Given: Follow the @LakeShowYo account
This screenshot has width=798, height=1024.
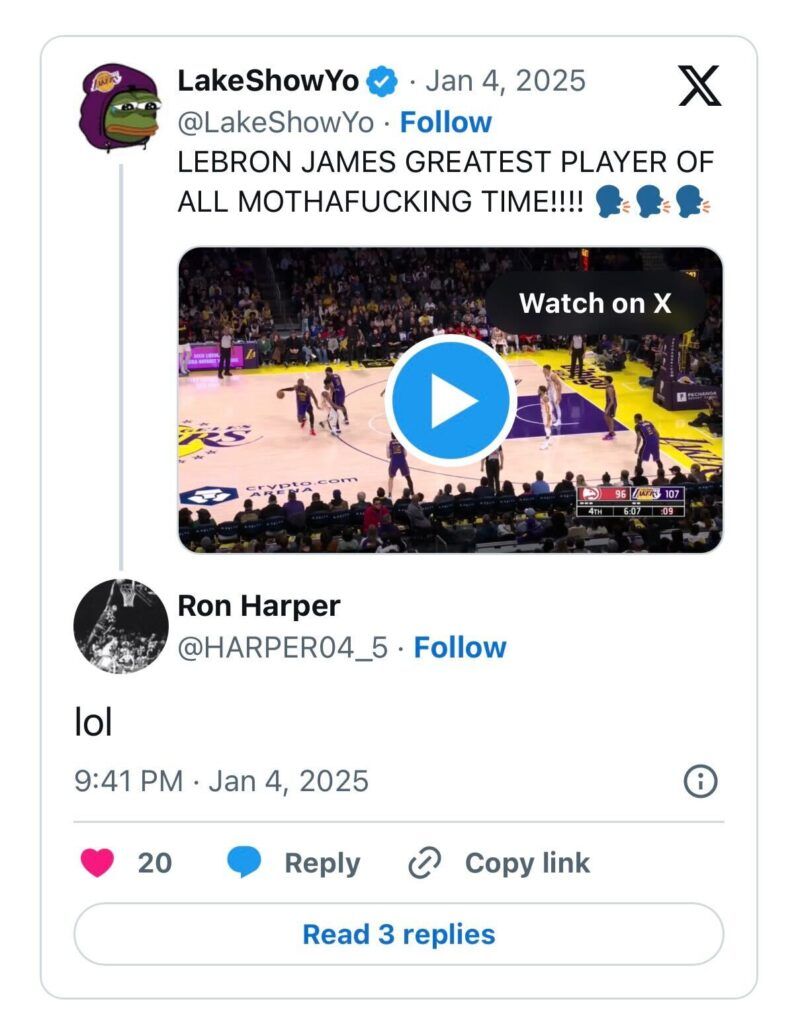Looking at the screenshot, I should 446,122.
